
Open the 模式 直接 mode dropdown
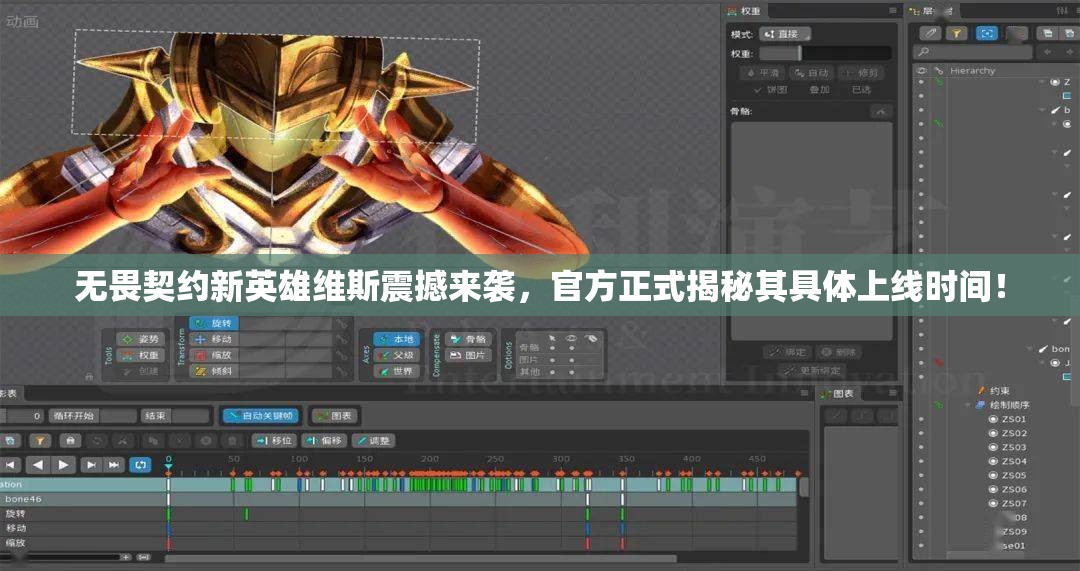785,34
